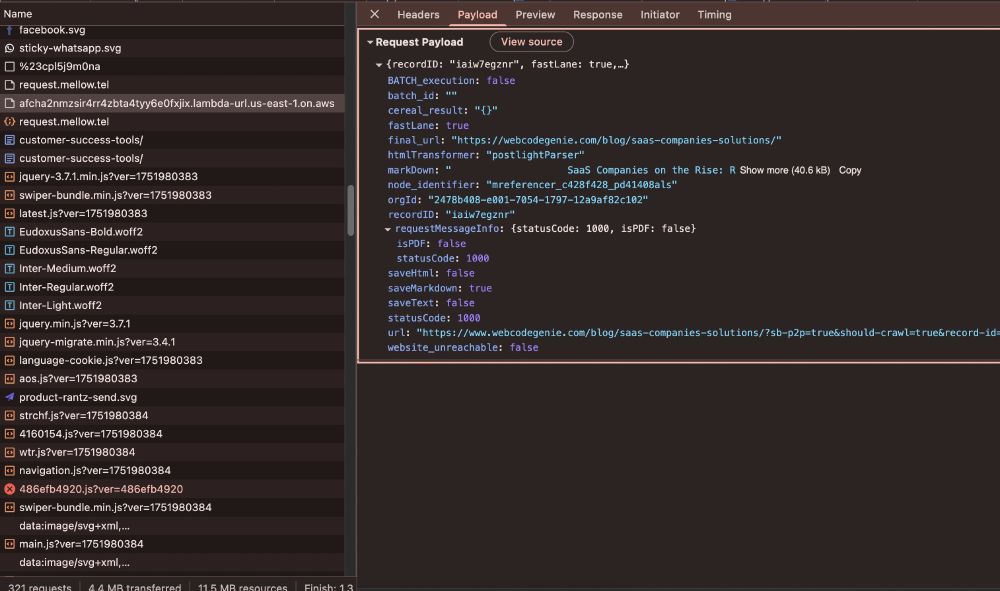Image resolution: width=1000 pixels, height=591 pixels.
Task: Click the 11.5 MB resources status
Action: (x=242, y=587)
